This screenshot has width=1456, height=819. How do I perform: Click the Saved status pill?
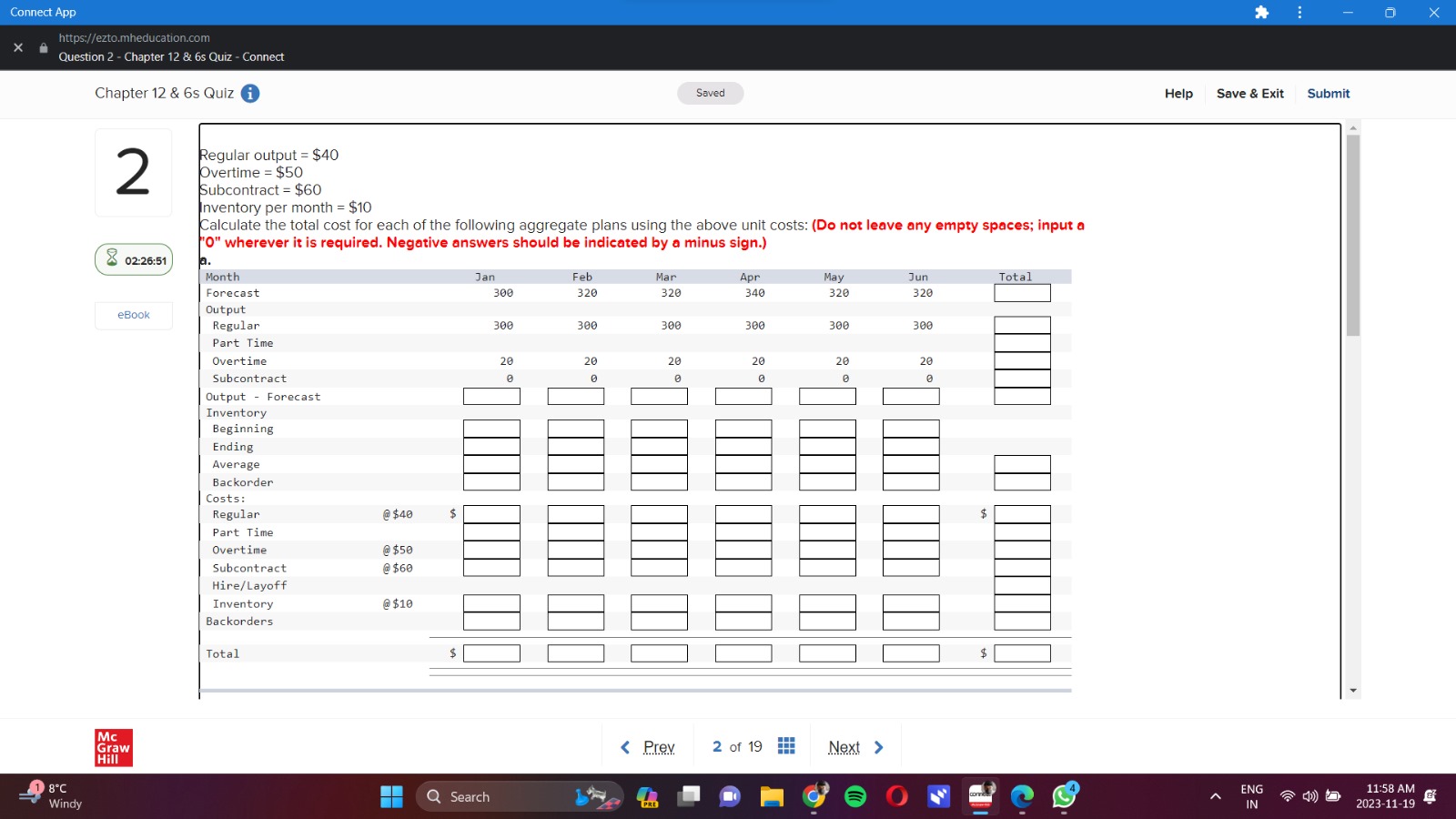click(710, 93)
